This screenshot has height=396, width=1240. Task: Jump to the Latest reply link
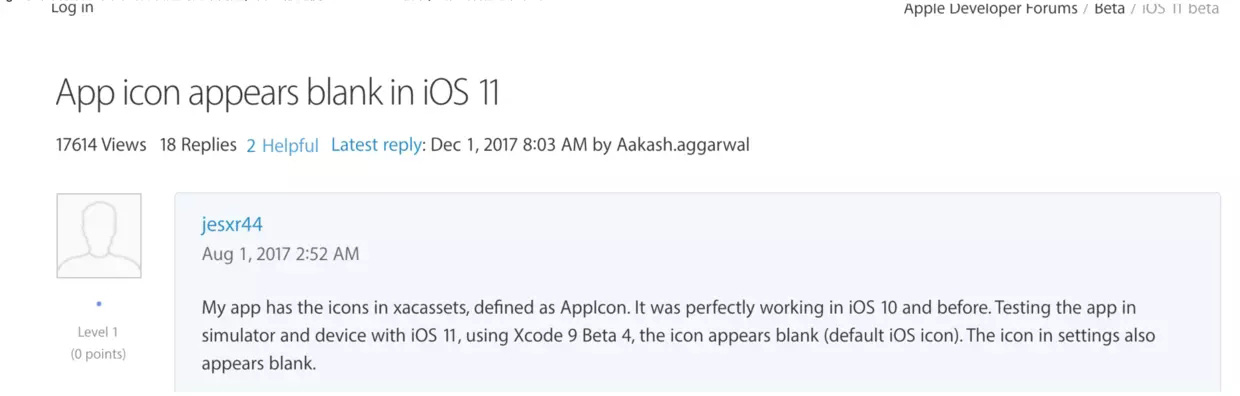tap(376, 145)
